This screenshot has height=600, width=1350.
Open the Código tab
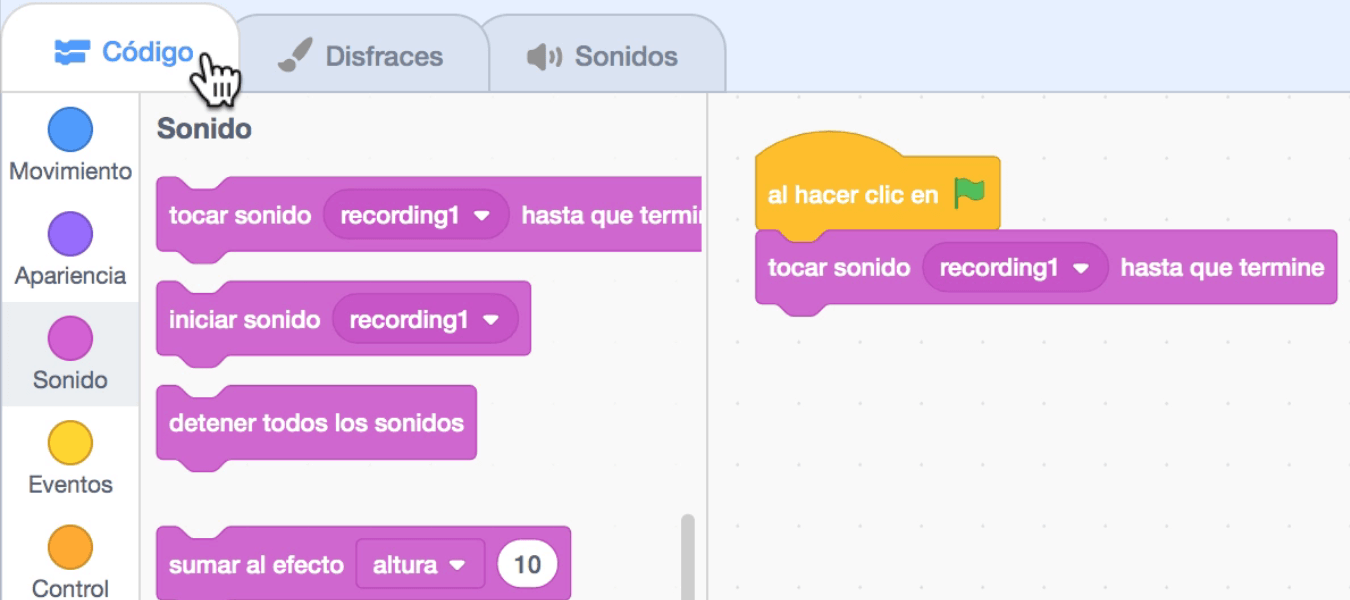[x=123, y=52]
